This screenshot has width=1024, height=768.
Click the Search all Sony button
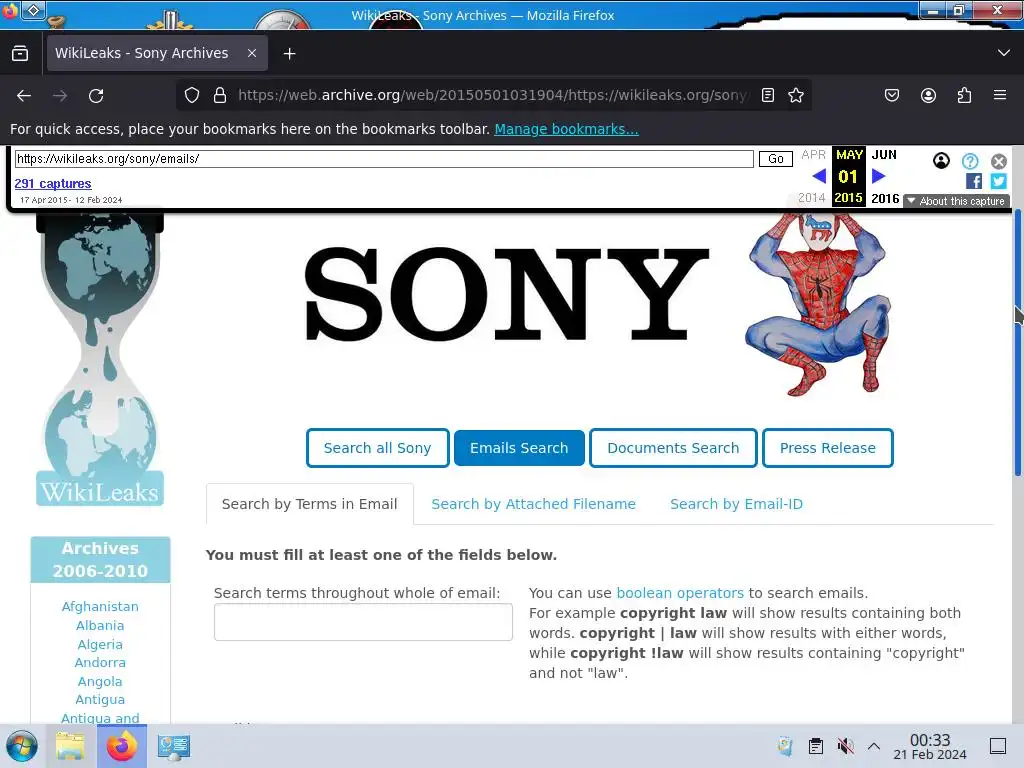(377, 448)
